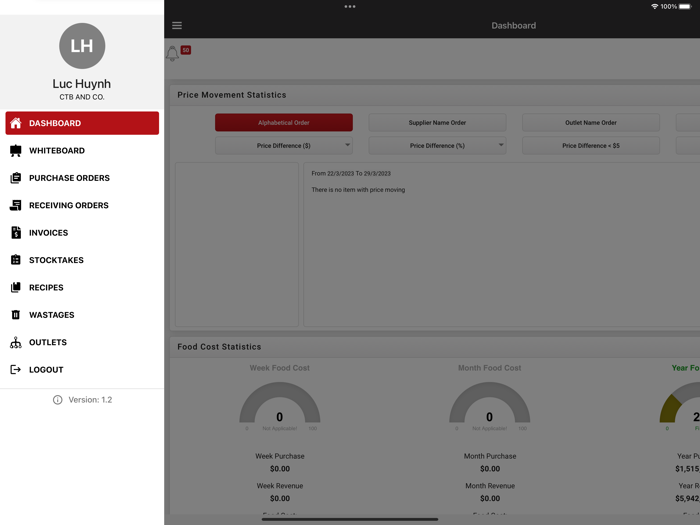Screen dimensions: 700x525
Task: Click the Food Cost Statistics header
Action: [x=219, y=347]
